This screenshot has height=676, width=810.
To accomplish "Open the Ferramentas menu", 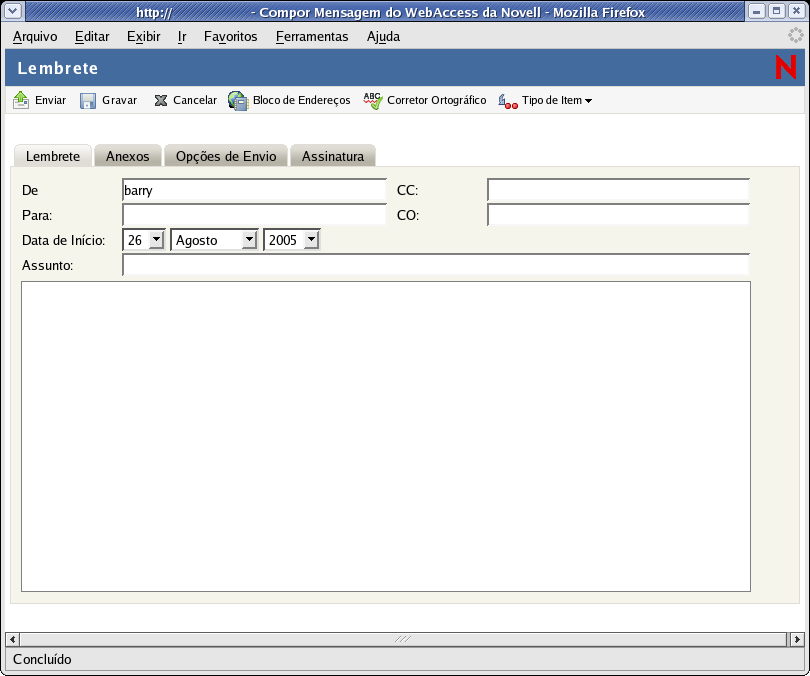I will click(312, 37).
